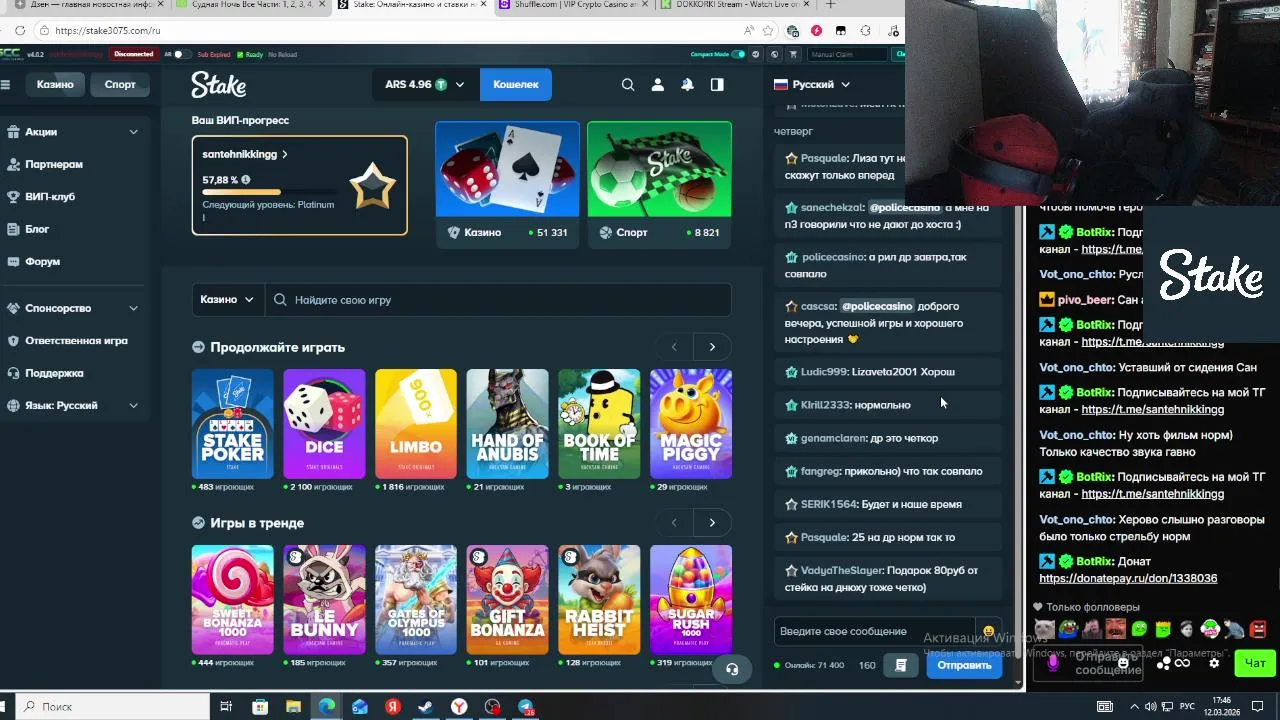This screenshot has width=1280, height=720.
Task: Click the VIP progress star icon
Action: (372, 186)
